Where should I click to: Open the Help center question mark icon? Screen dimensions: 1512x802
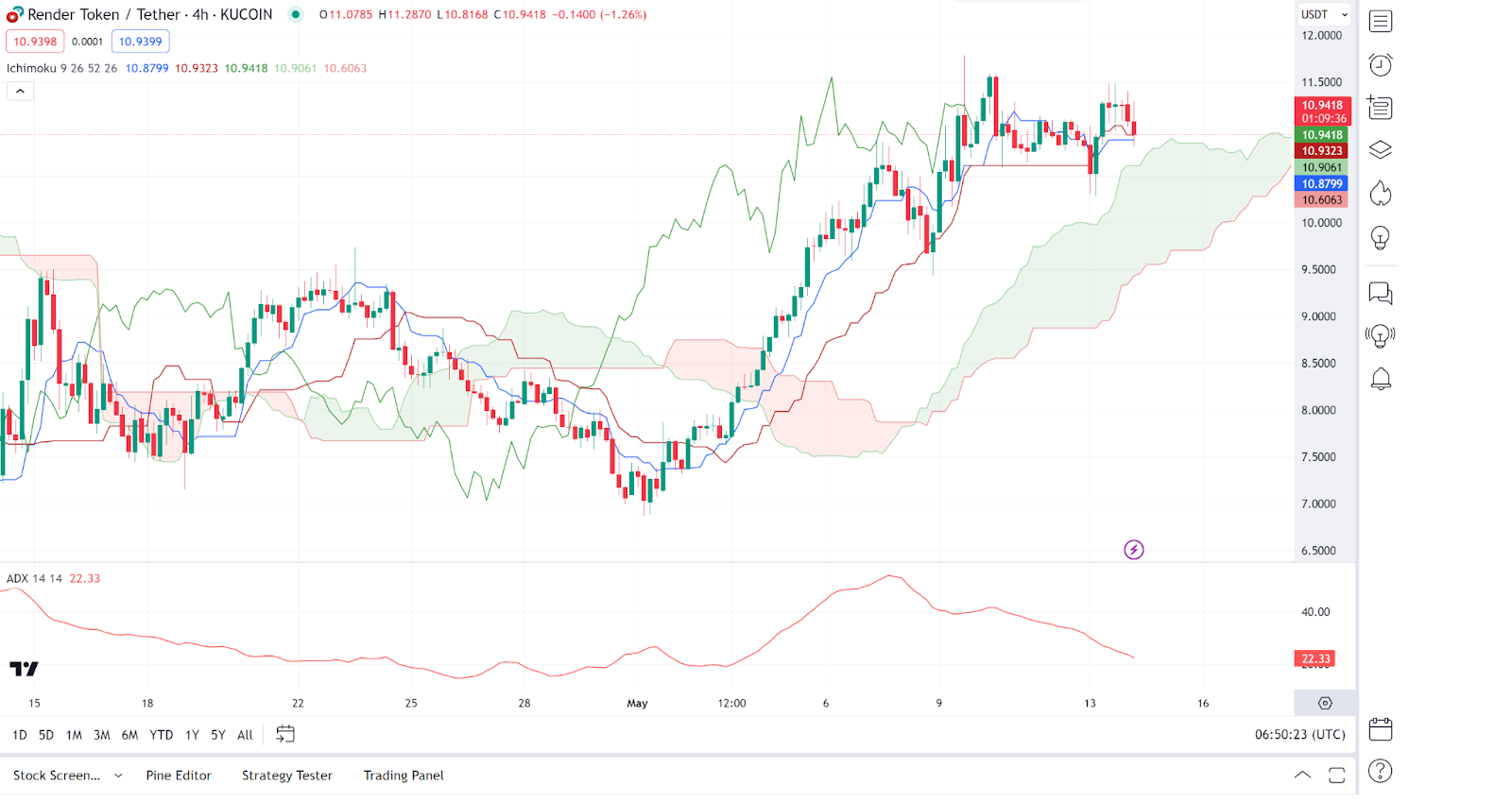tap(1381, 772)
